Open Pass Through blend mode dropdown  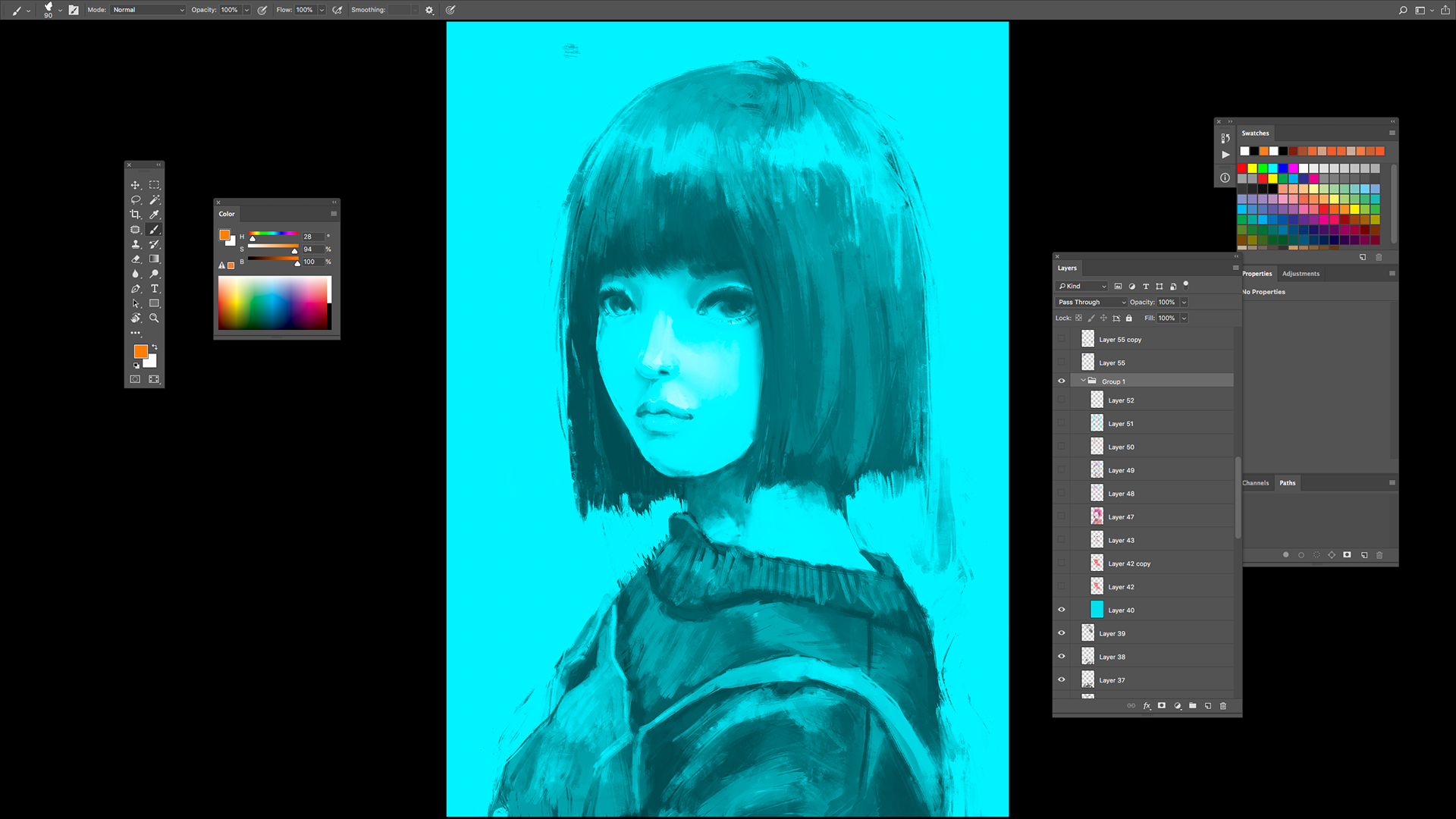1092,302
